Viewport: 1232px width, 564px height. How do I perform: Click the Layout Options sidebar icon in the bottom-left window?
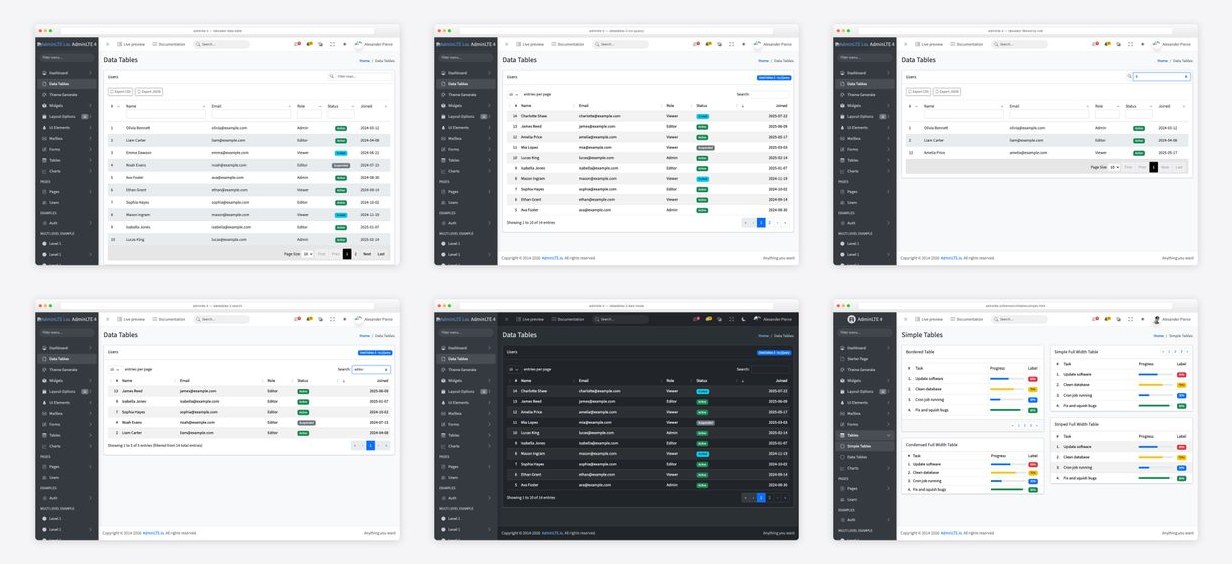click(44, 391)
